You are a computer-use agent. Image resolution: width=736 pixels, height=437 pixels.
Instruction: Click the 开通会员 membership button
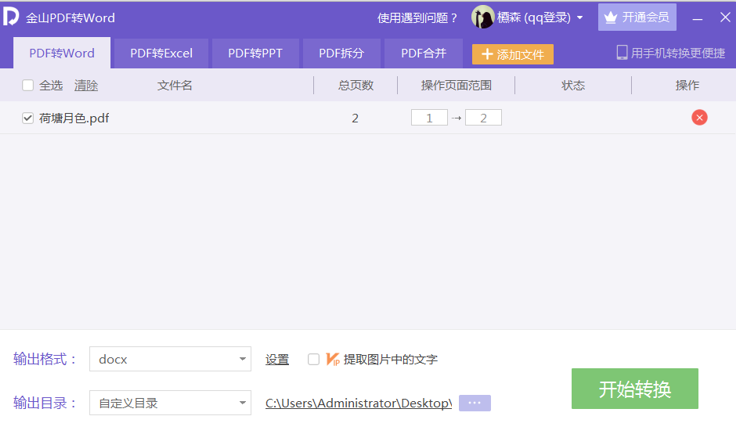tap(637, 17)
